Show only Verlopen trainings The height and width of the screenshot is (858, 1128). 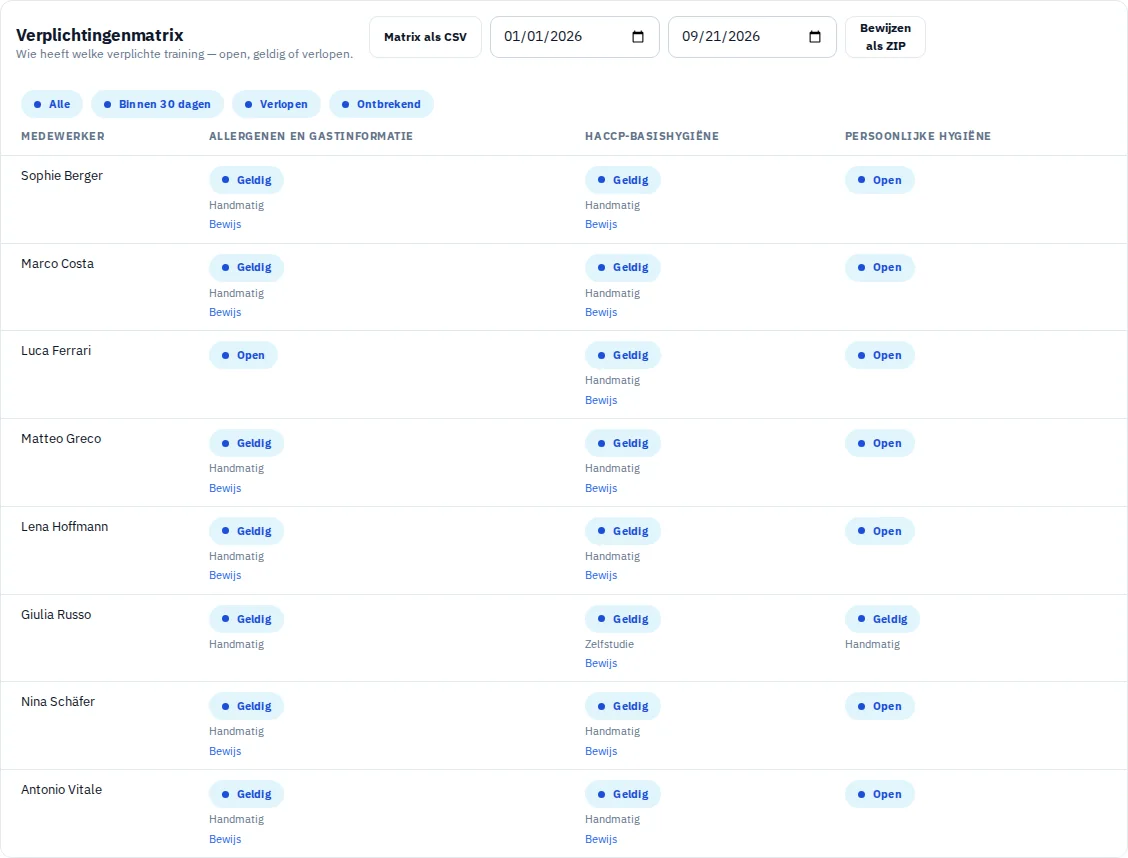coord(276,104)
